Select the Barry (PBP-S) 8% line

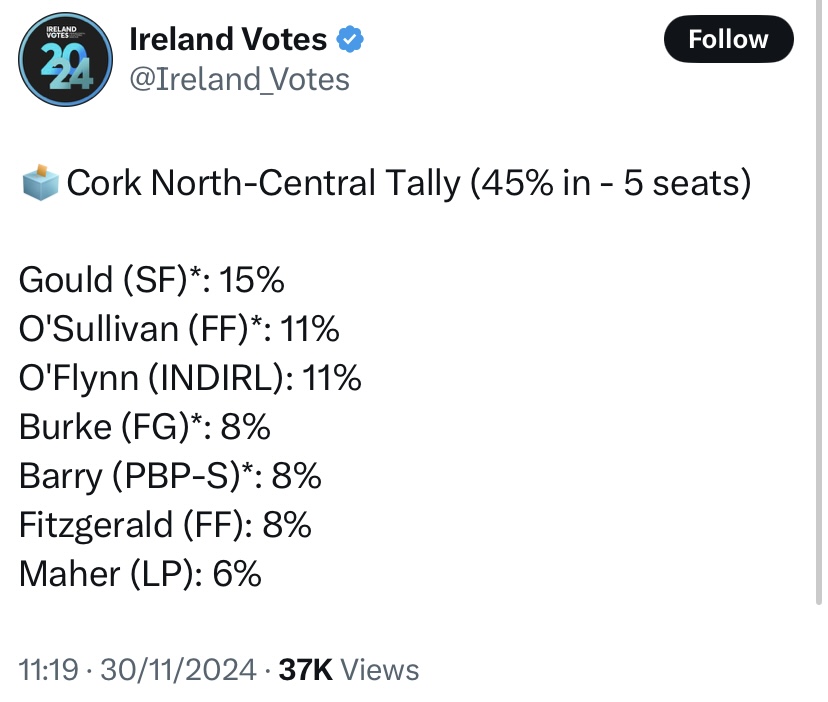pyautogui.click(x=170, y=476)
